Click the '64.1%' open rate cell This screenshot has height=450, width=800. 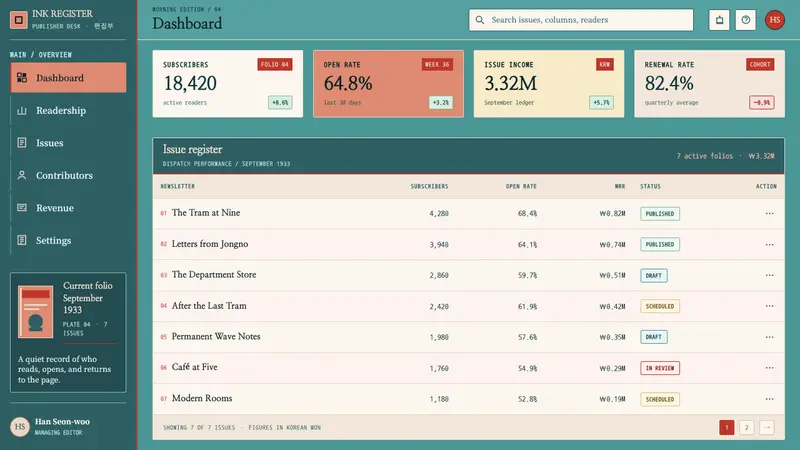[x=527, y=245]
